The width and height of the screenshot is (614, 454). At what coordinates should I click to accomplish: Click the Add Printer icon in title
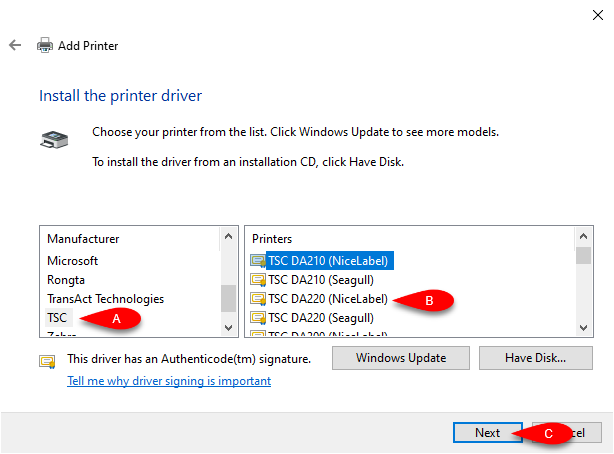point(45,45)
